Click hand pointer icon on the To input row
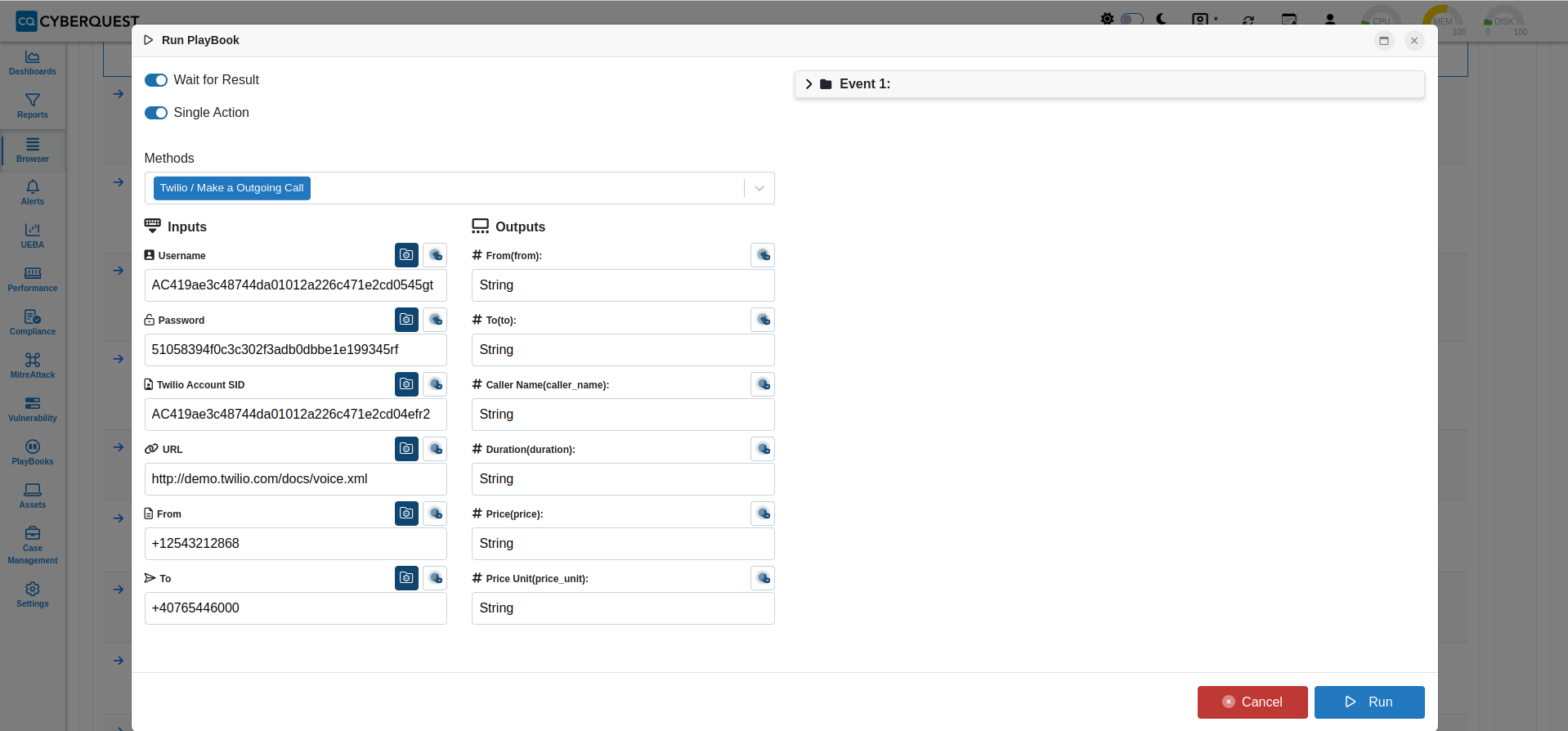Viewport: 1568px width, 731px height. (x=435, y=578)
